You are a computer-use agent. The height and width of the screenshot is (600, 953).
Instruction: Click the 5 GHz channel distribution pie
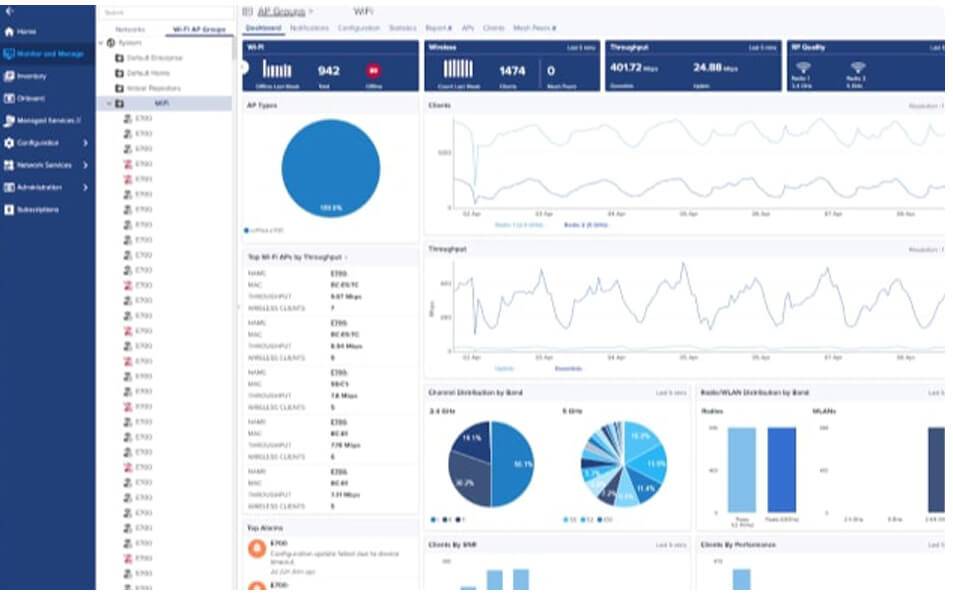tap(624, 464)
